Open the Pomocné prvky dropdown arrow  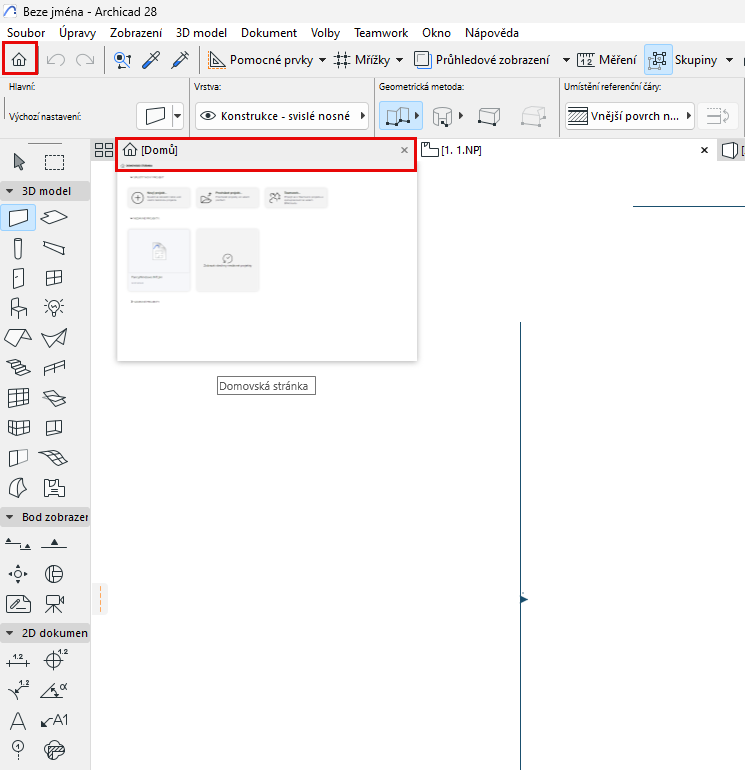point(323,60)
